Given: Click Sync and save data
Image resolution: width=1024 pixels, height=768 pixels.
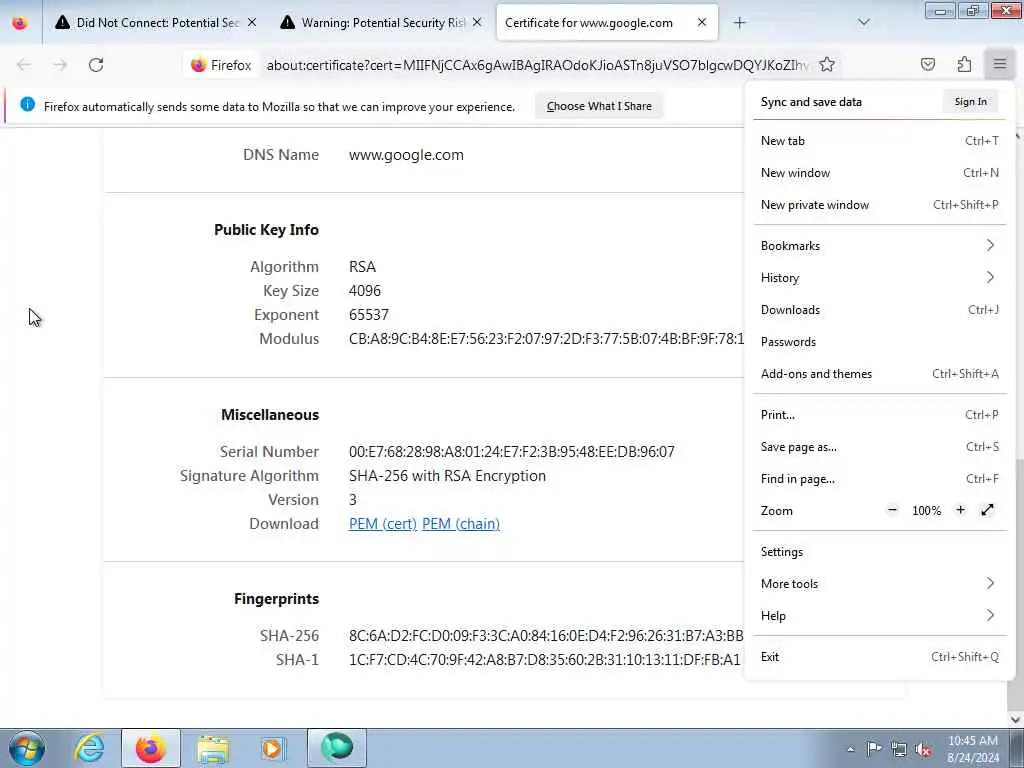Looking at the screenshot, I should [811, 102].
